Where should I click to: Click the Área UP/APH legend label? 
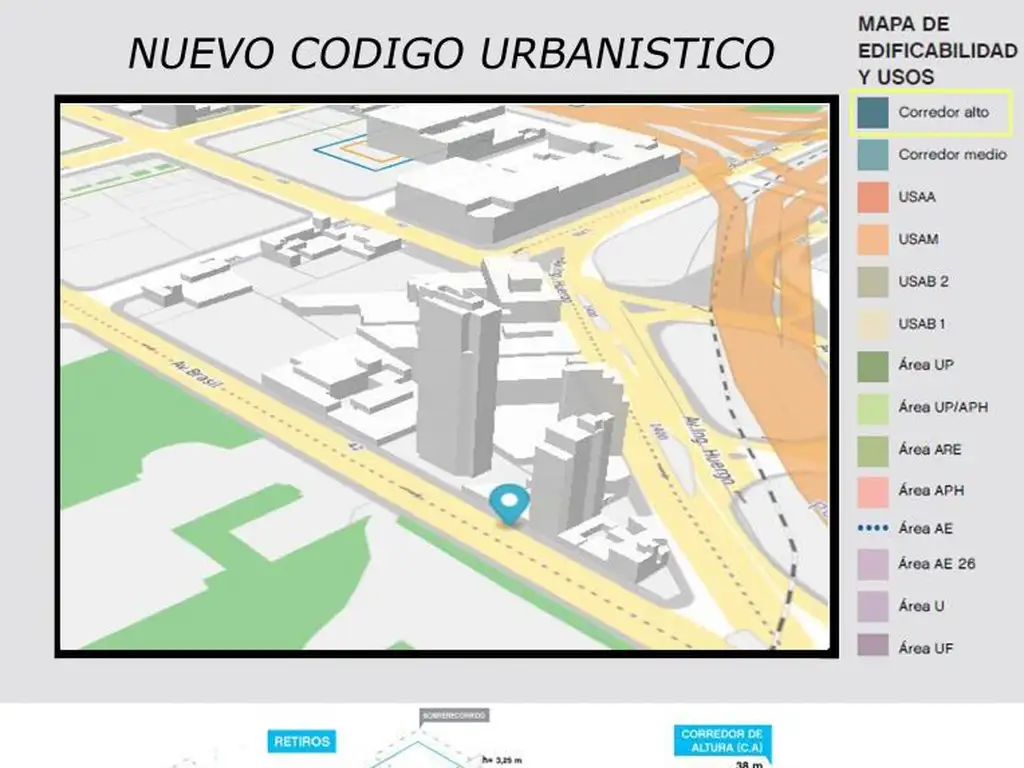937,407
